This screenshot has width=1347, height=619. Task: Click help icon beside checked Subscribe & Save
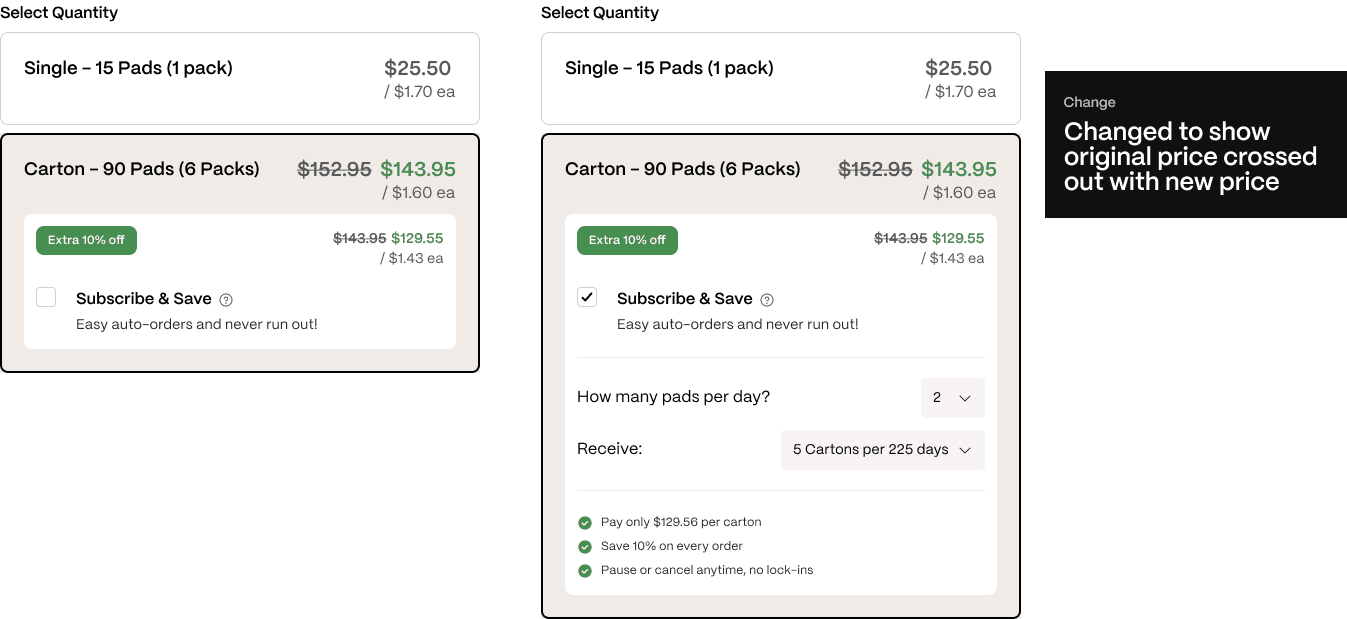coord(767,300)
